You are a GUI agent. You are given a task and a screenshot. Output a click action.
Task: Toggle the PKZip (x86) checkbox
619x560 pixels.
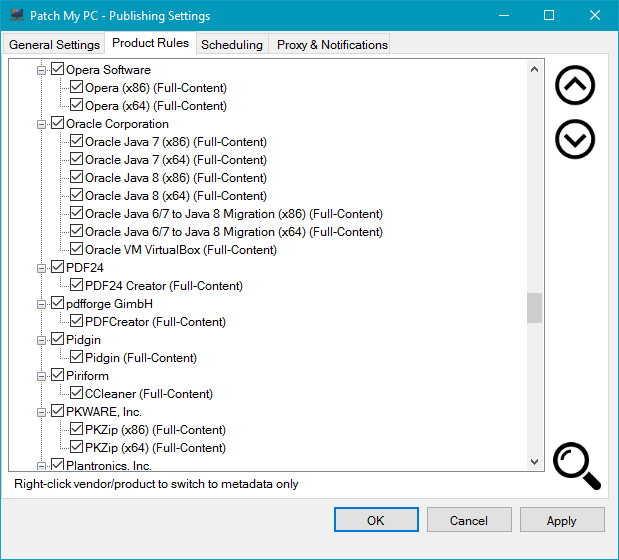point(76,429)
